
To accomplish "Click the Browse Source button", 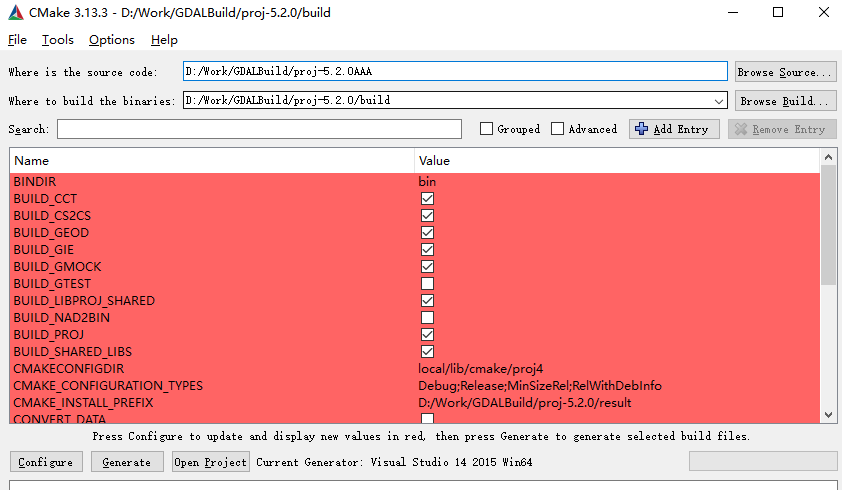I will pos(786,72).
